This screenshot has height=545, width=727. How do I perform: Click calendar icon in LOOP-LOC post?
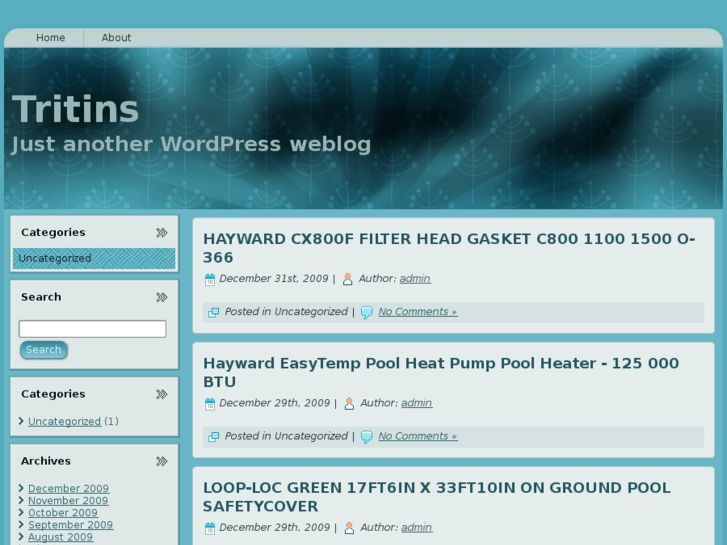(x=210, y=528)
